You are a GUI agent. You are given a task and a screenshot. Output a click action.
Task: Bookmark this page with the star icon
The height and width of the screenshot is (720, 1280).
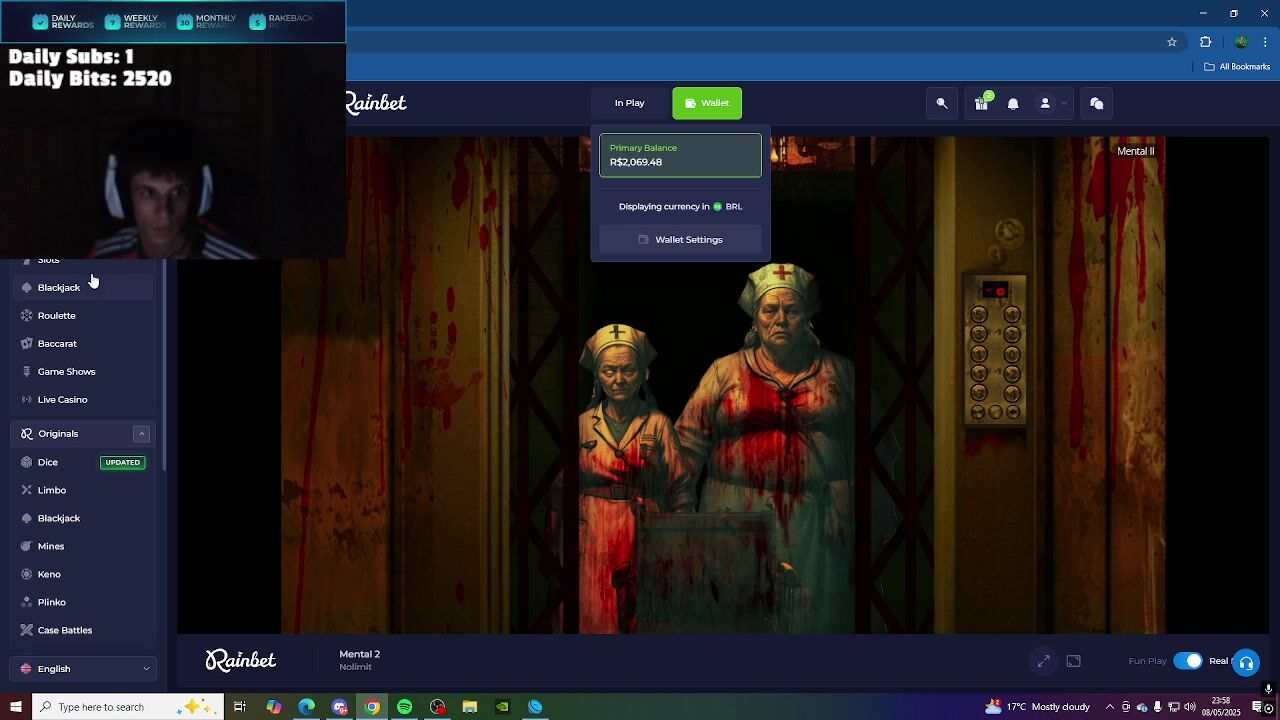coord(1172,42)
